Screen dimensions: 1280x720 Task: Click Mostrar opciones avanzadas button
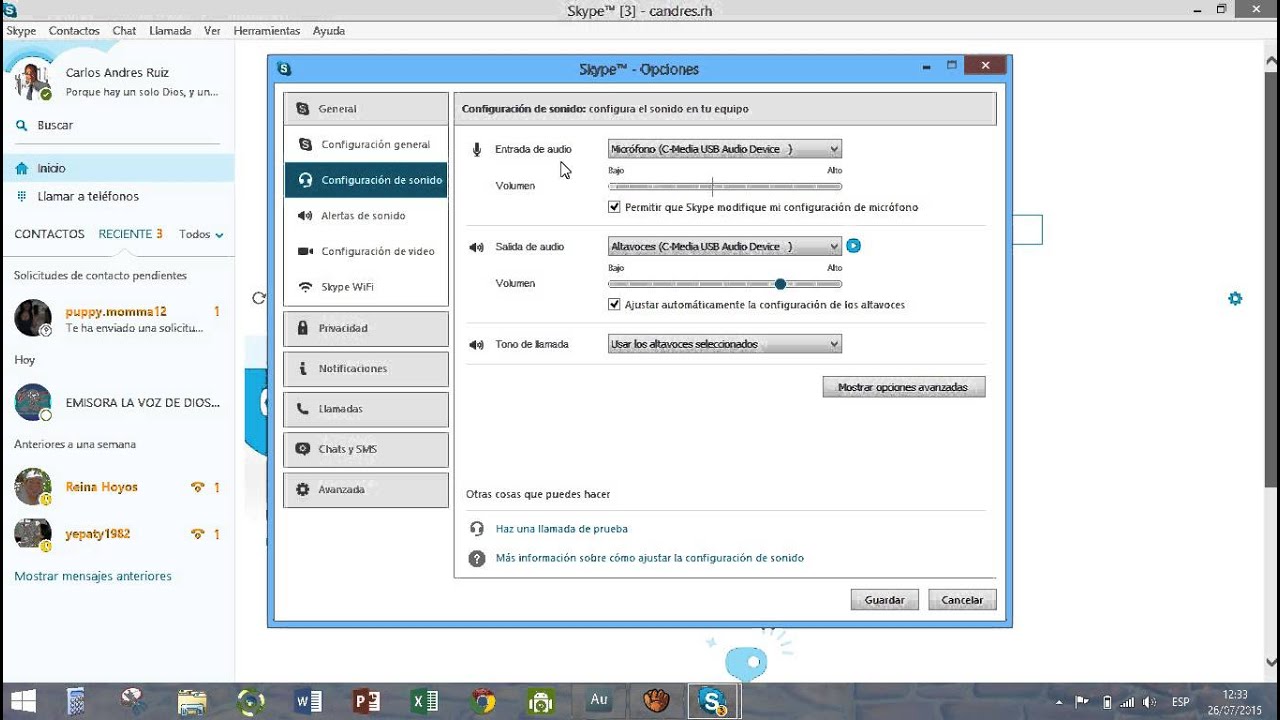pyautogui.click(x=904, y=387)
